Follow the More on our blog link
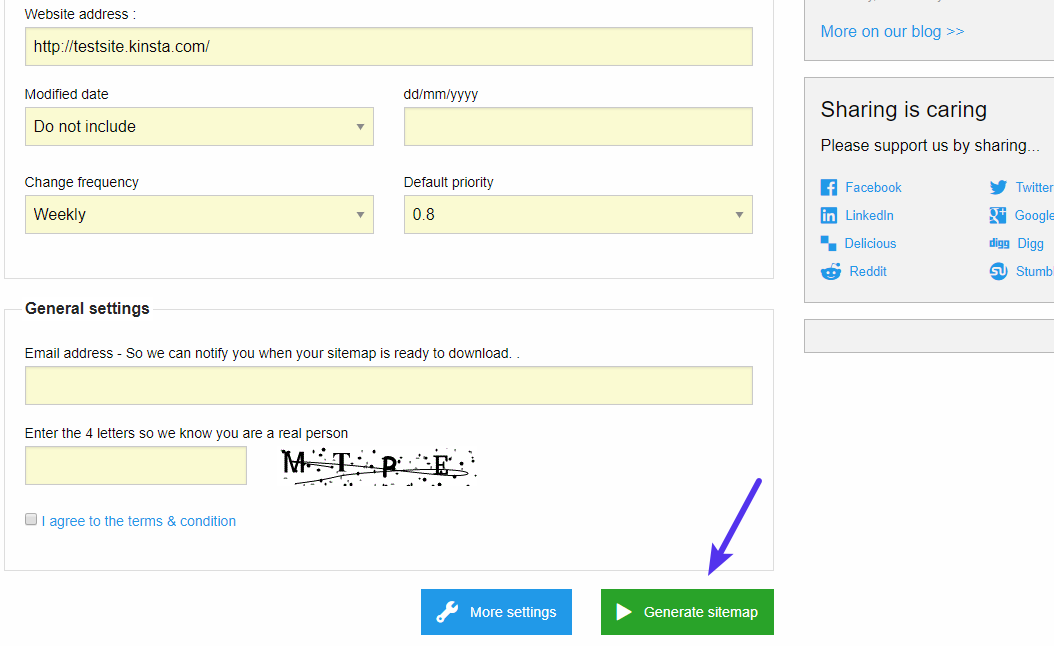 [892, 31]
